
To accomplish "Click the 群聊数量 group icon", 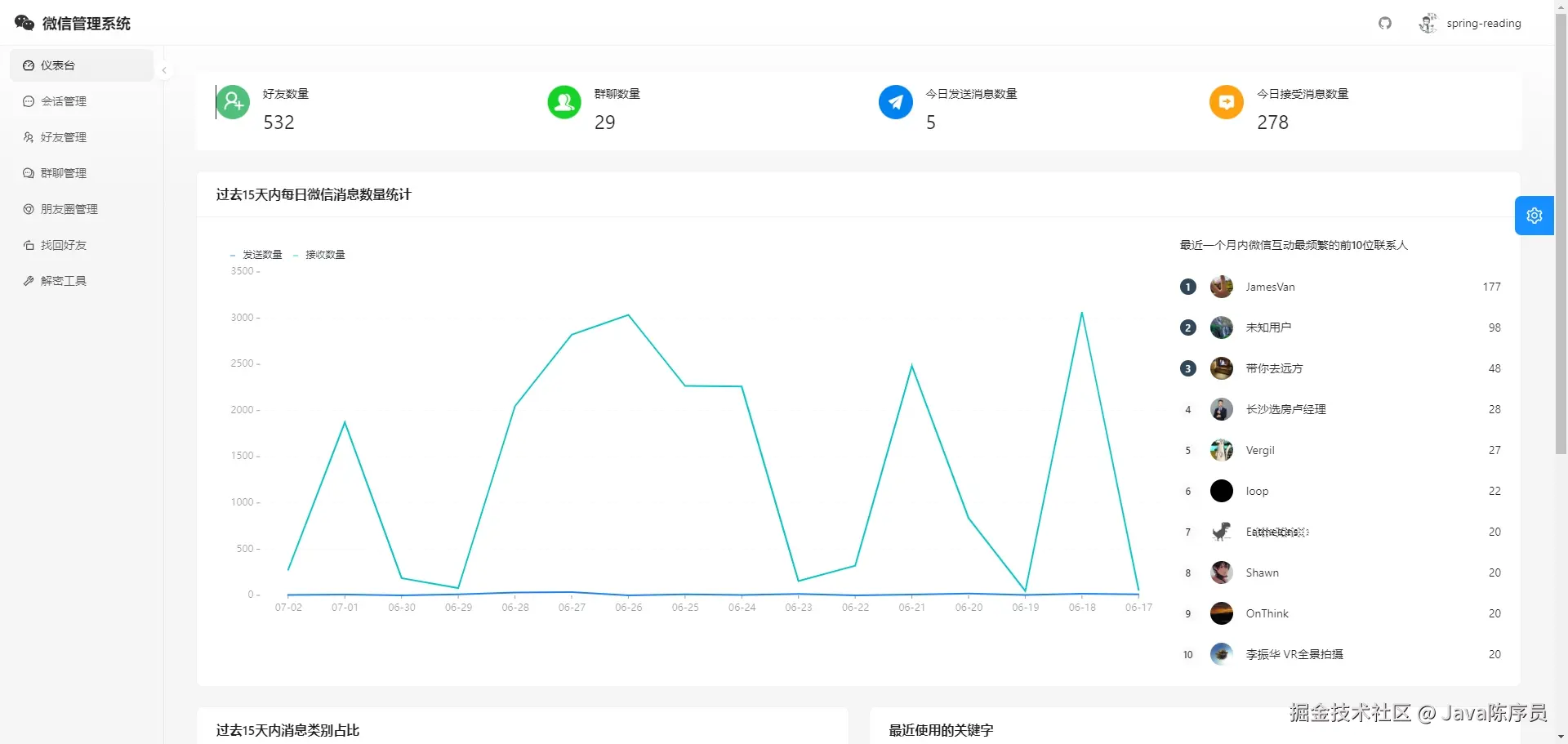I will 564,102.
